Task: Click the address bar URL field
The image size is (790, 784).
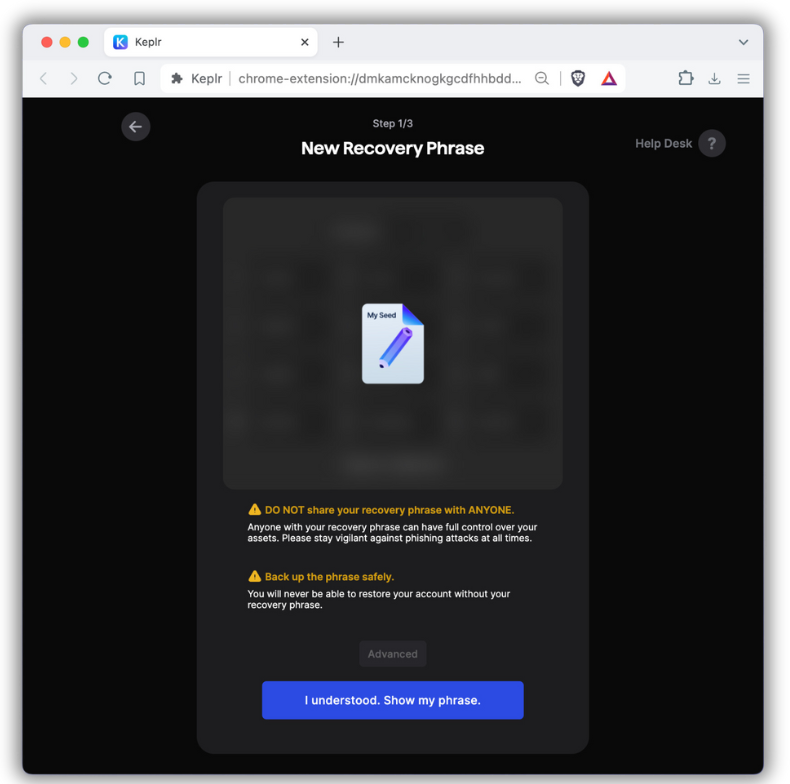Action: [380, 78]
